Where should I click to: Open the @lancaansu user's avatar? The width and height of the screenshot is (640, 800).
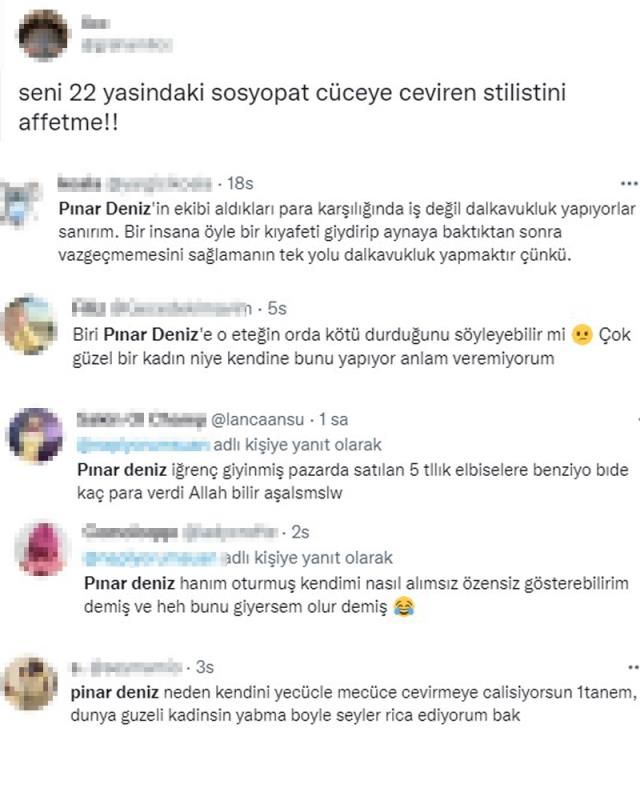tap(36, 435)
